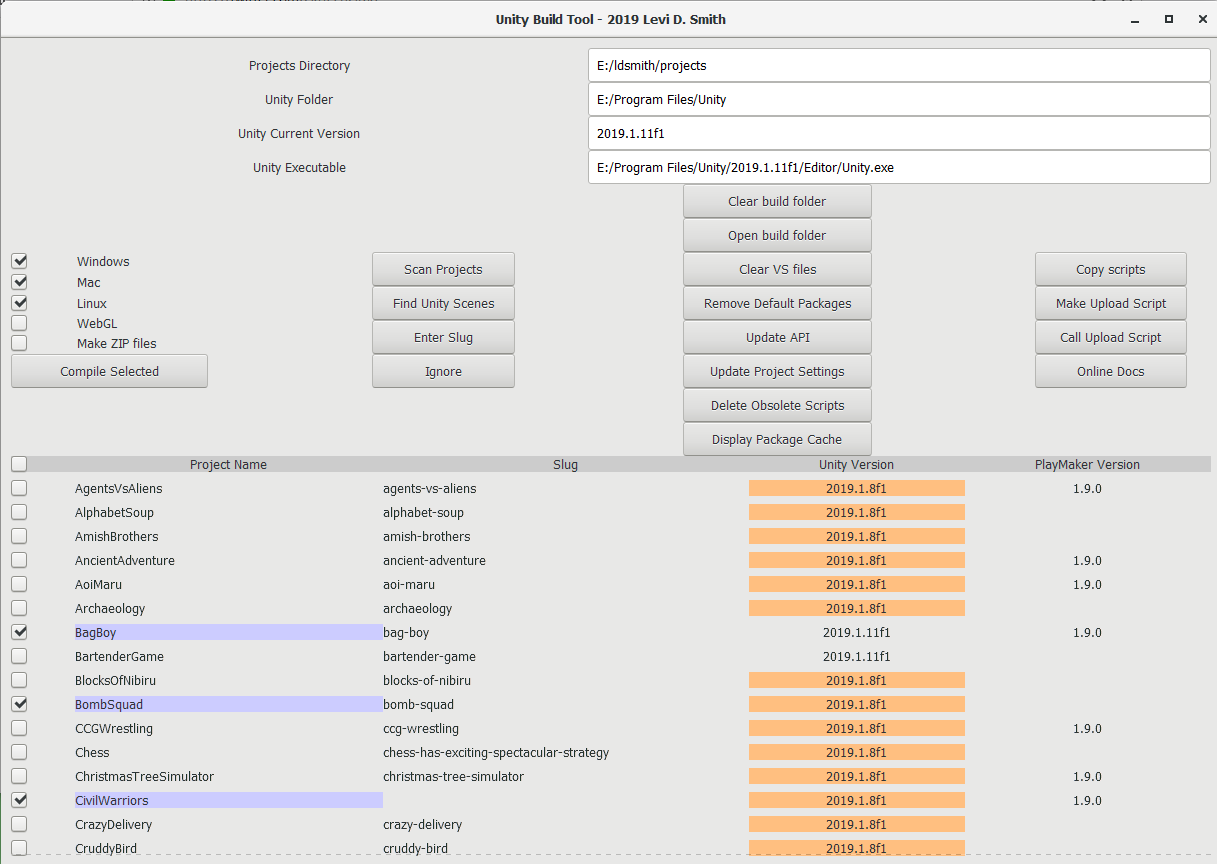1217x864 pixels.
Task: Click Find Unity Scenes
Action: (442, 303)
